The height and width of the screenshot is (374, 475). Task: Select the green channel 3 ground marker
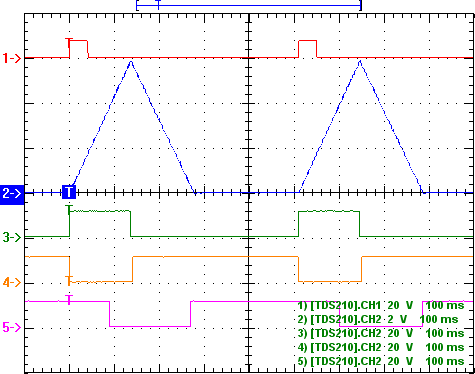point(12,237)
